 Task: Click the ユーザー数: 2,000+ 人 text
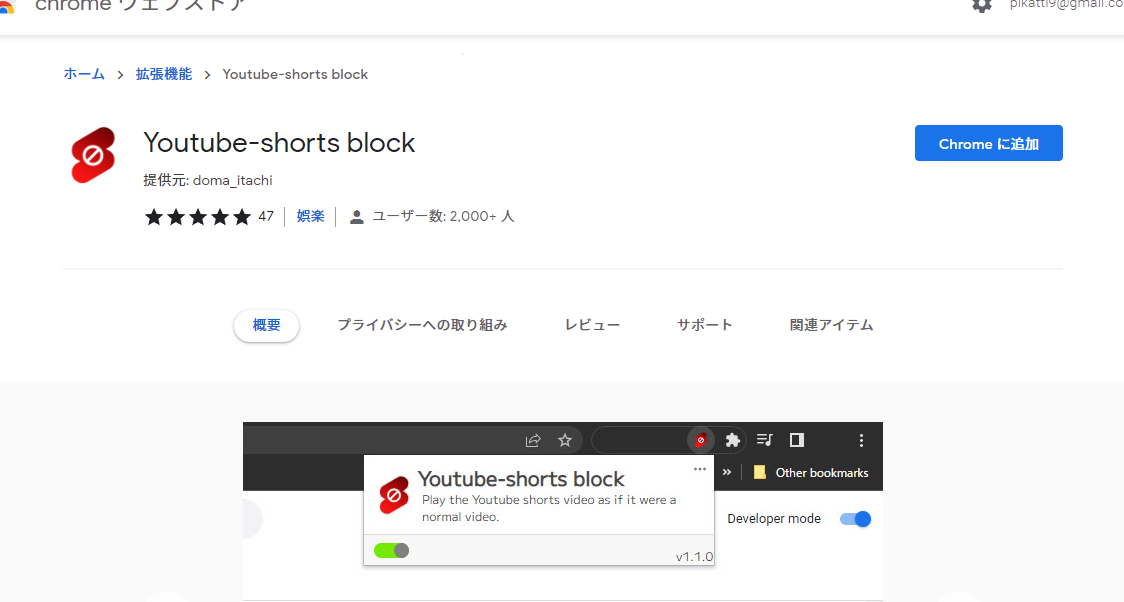pos(443,216)
